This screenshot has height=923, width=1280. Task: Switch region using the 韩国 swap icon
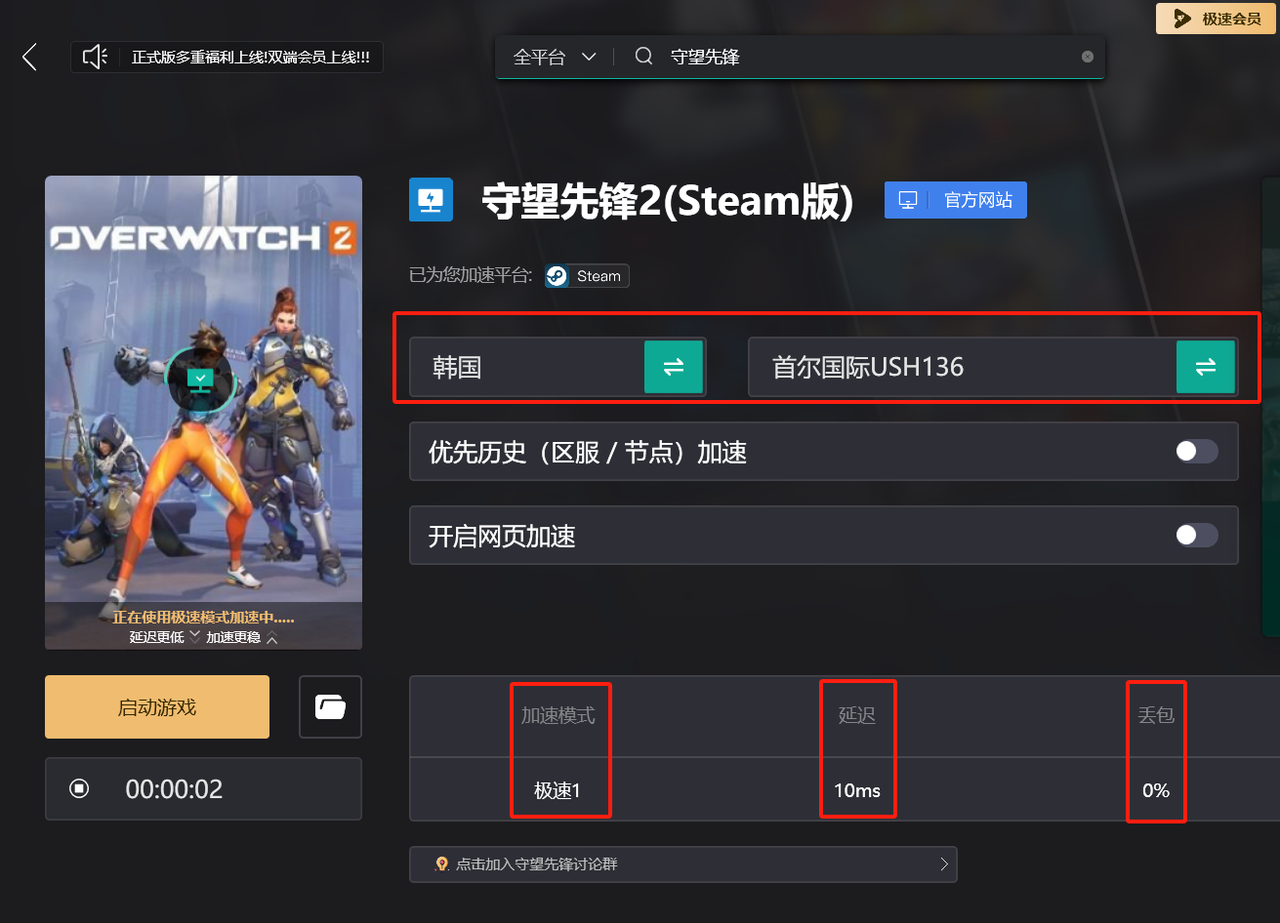(x=674, y=367)
